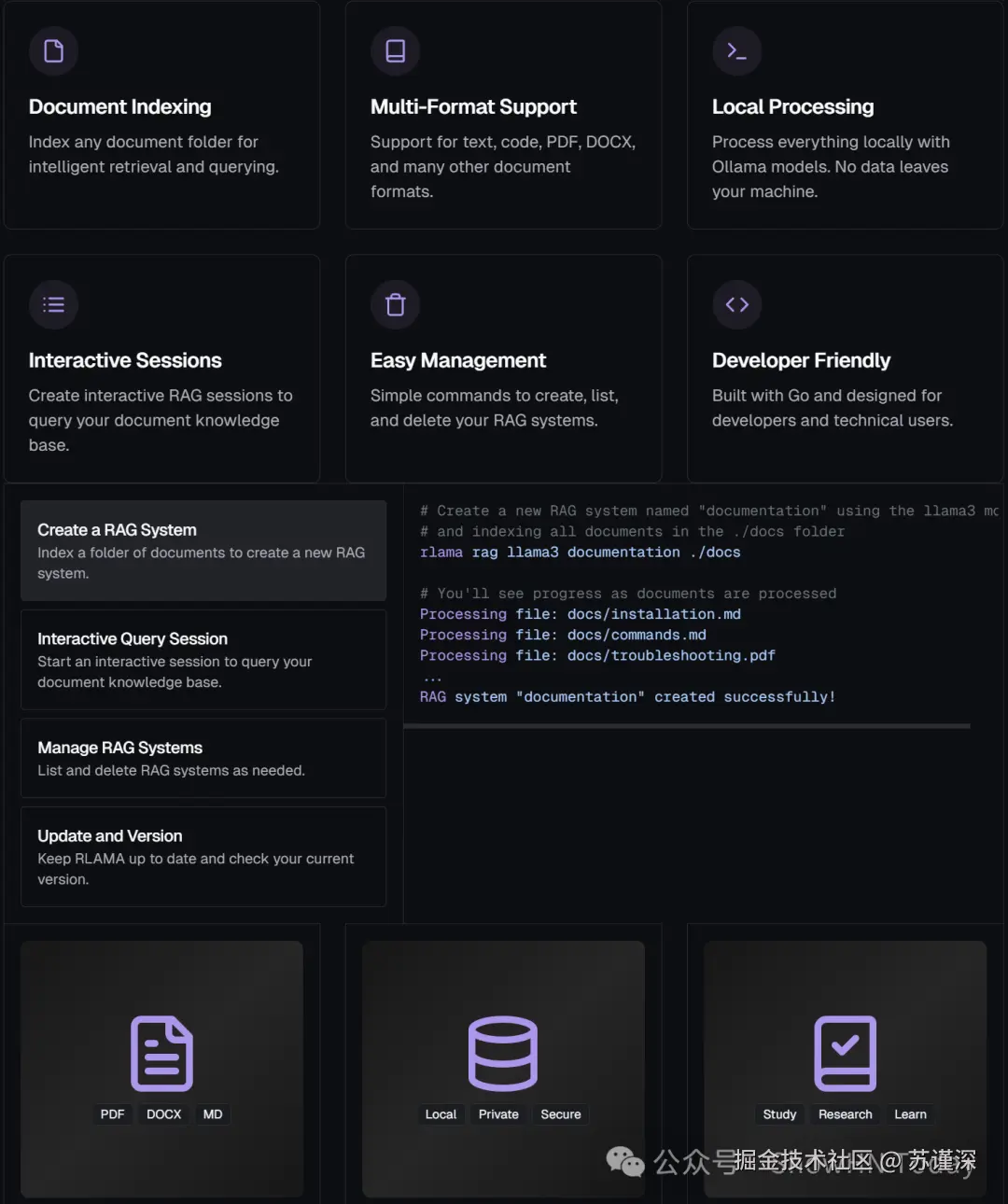Click 'Index any document folder' description
The image size is (1008, 1204).
click(x=154, y=154)
